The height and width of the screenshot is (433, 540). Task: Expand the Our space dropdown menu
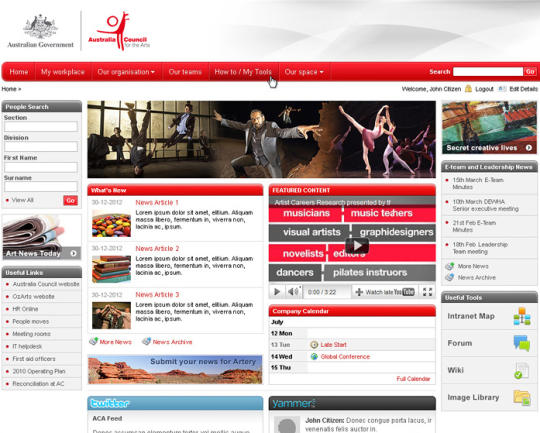point(304,72)
